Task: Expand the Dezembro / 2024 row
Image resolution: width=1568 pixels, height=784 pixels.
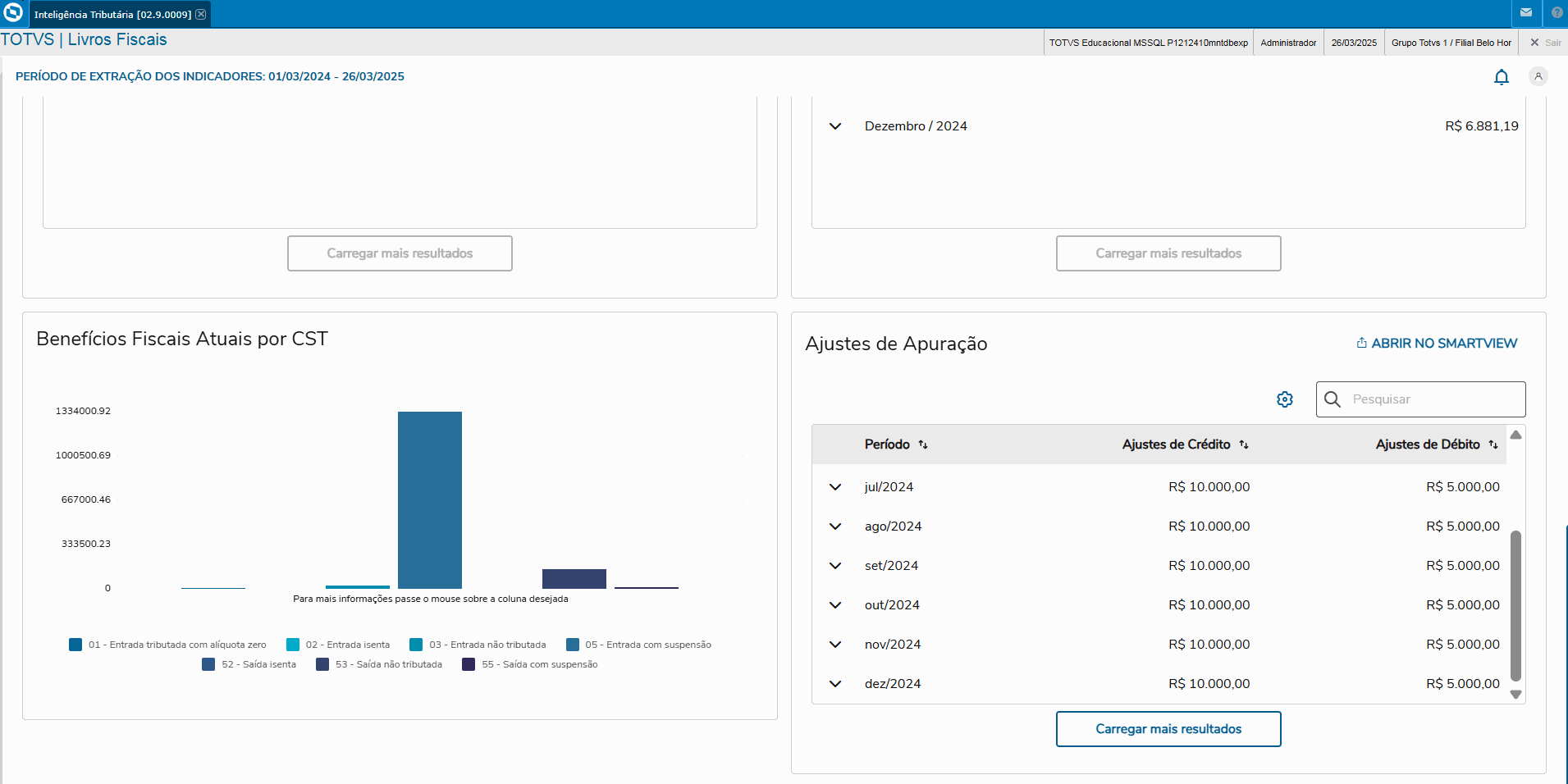Action: tap(835, 126)
